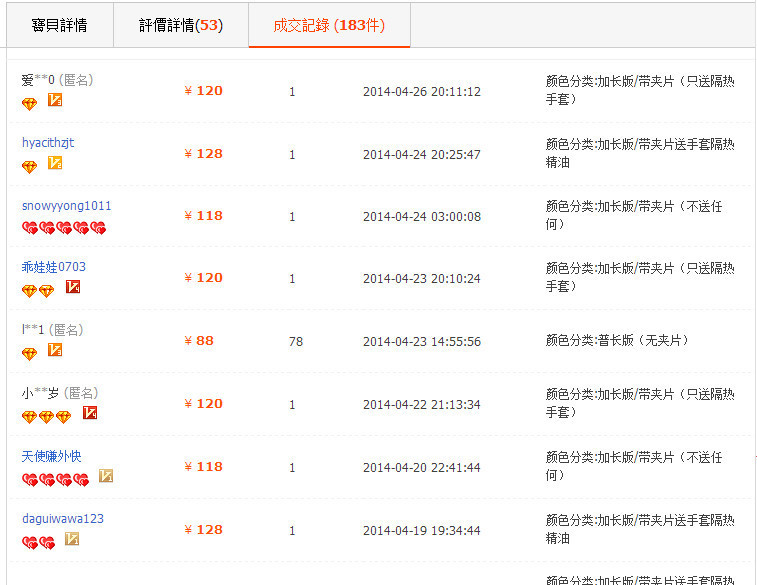757x585 pixels.
Task: Click 颜色分类:普长版（无夹片） description
Action: (x=617, y=341)
